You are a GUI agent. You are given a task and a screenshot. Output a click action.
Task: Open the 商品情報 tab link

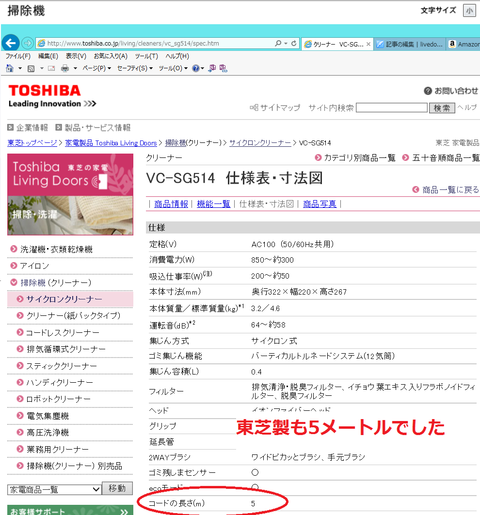[171, 204]
